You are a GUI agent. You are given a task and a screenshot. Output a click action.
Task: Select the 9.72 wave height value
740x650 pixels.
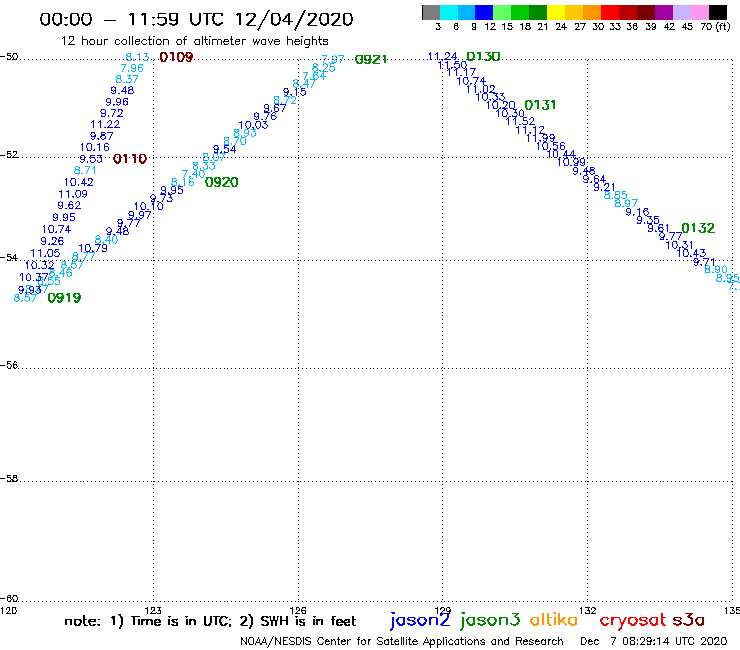111,113
